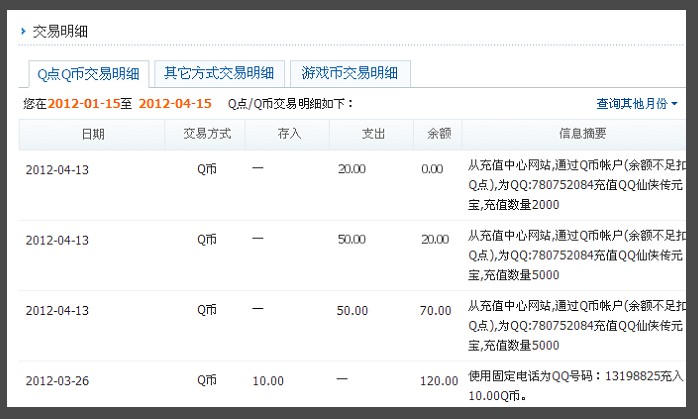
Task: Click the end date 2012-04-15
Action: coord(175,104)
